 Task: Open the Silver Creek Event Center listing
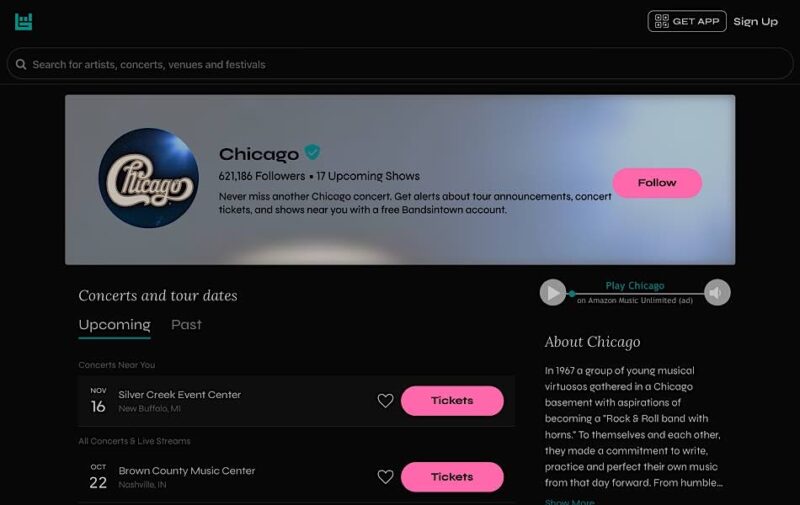coord(180,395)
